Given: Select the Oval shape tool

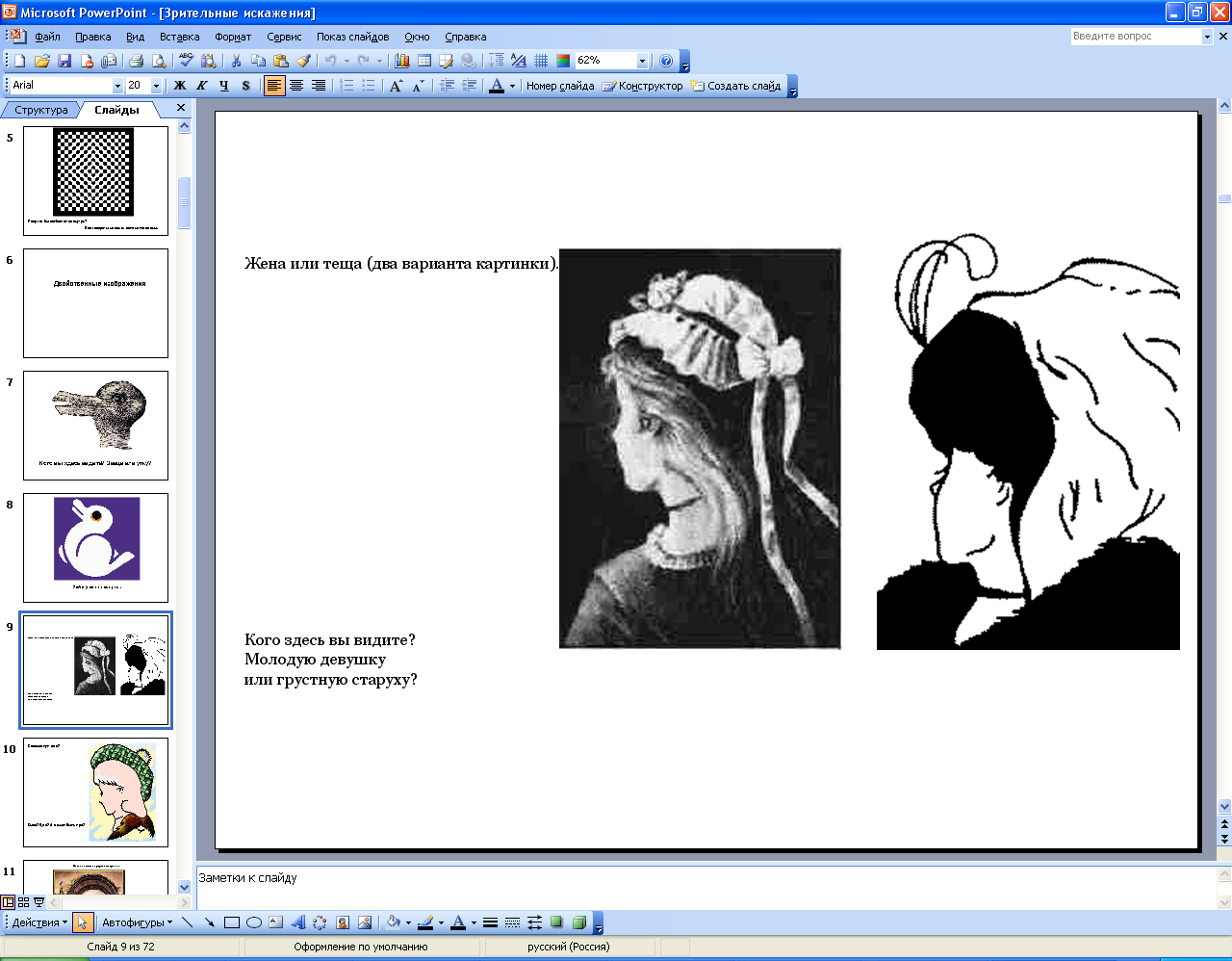Looking at the screenshot, I should pos(254,922).
